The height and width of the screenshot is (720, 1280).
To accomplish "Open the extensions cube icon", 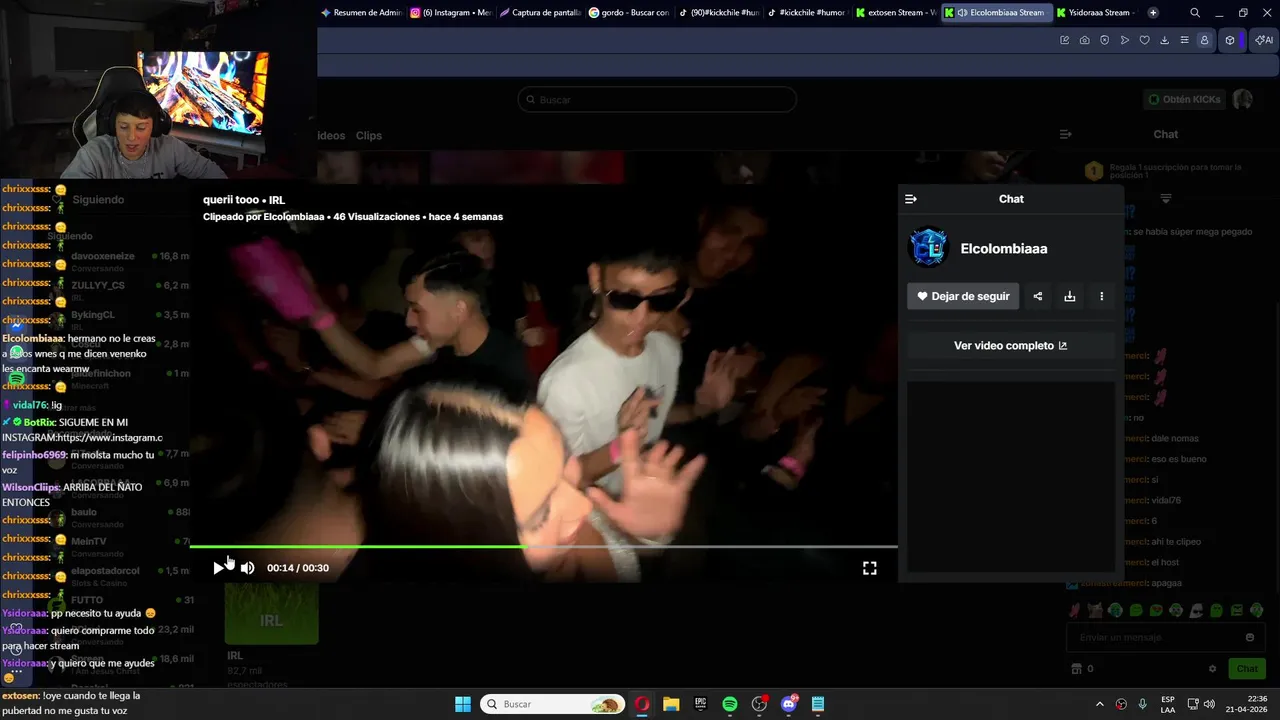I will click(1230, 40).
